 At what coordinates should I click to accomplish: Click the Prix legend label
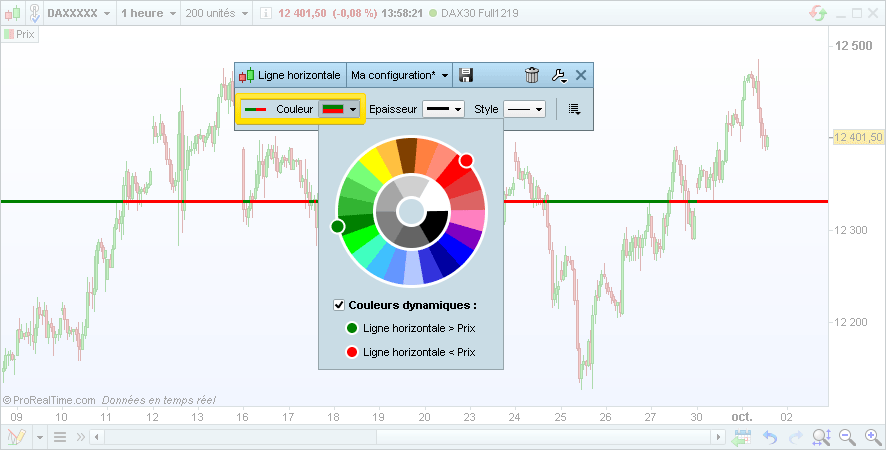pyautogui.click(x=20, y=34)
